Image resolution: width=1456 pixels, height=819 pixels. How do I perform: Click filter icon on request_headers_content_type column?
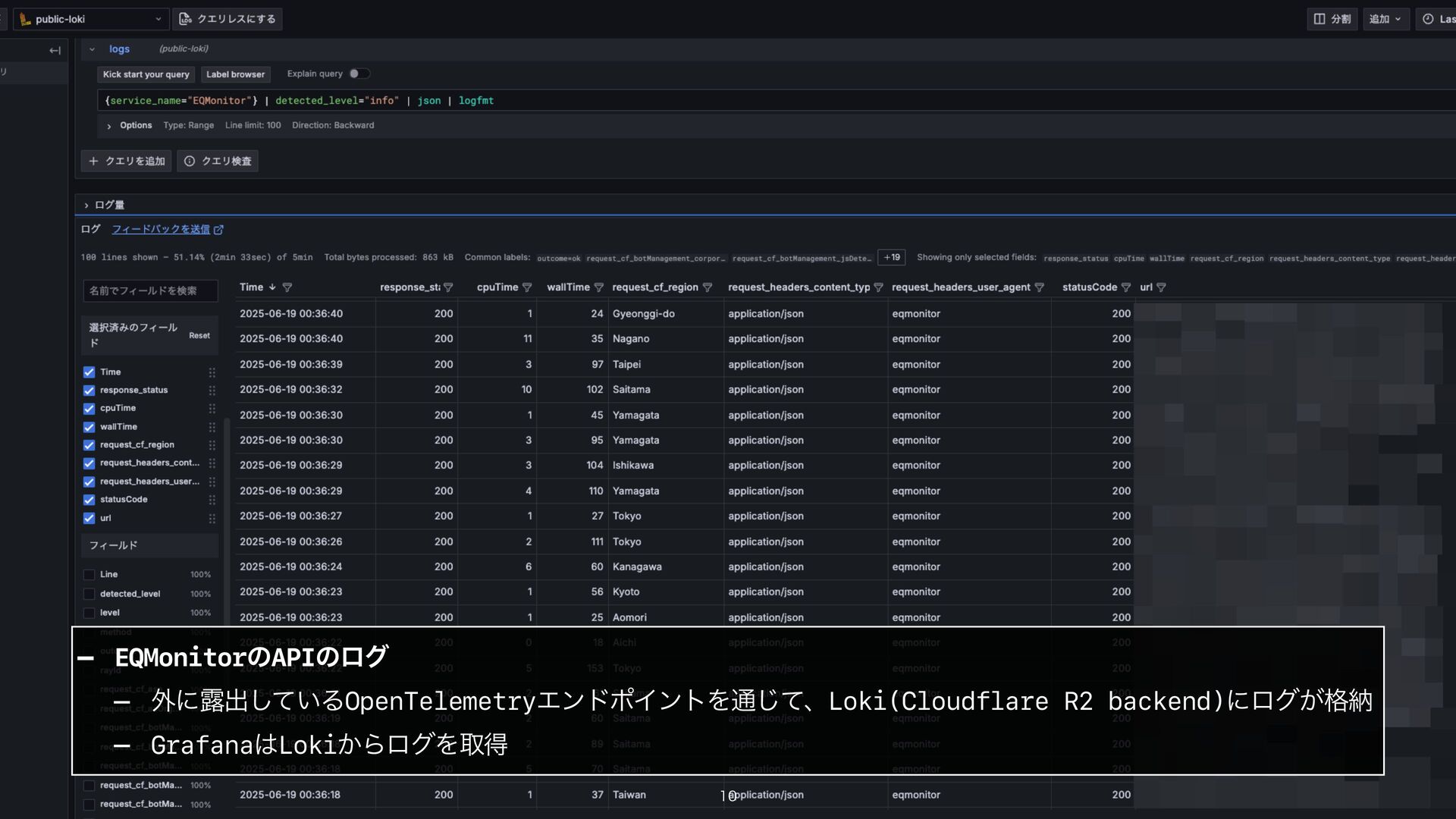[878, 287]
